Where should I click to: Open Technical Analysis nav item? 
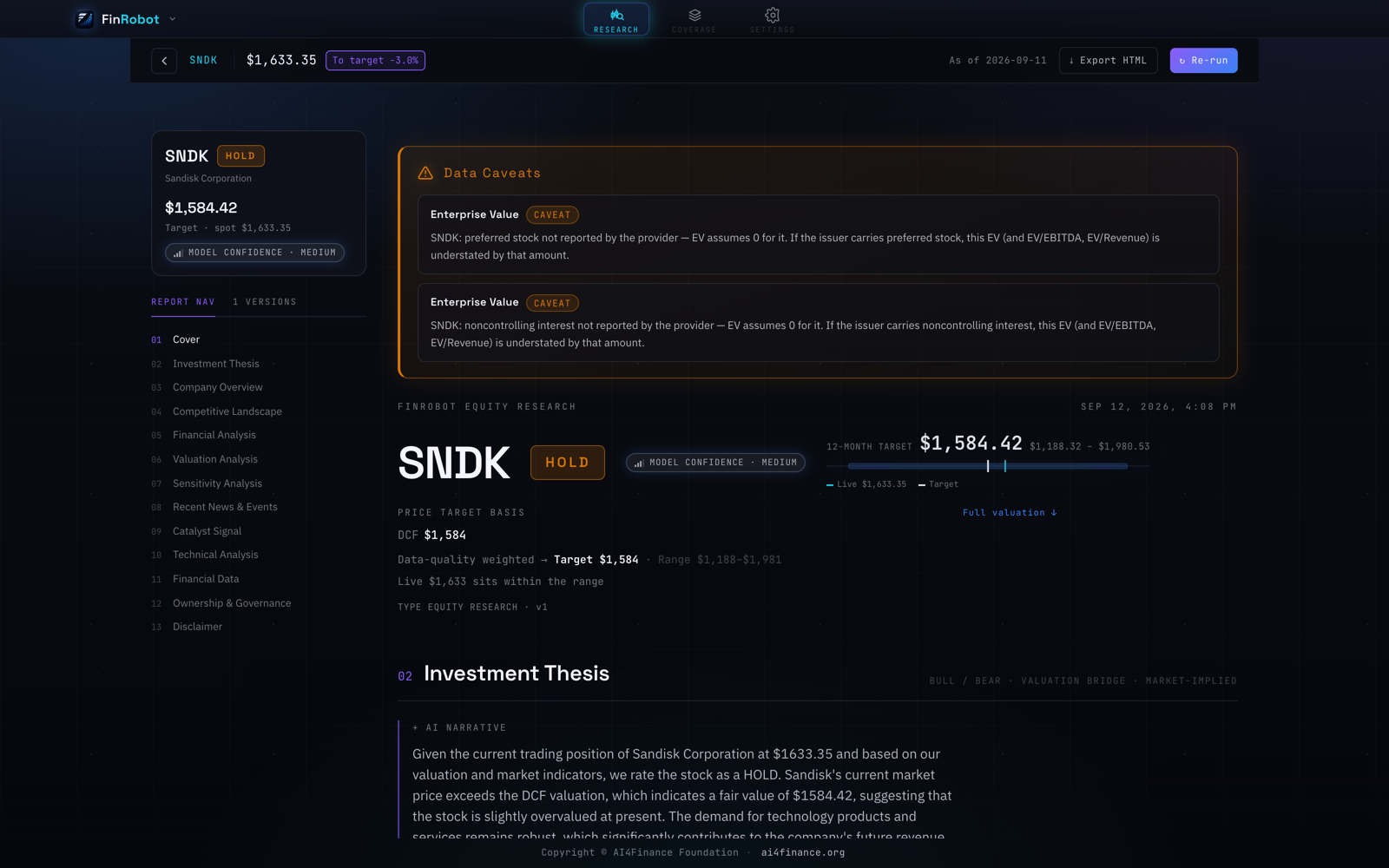pos(215,555)
